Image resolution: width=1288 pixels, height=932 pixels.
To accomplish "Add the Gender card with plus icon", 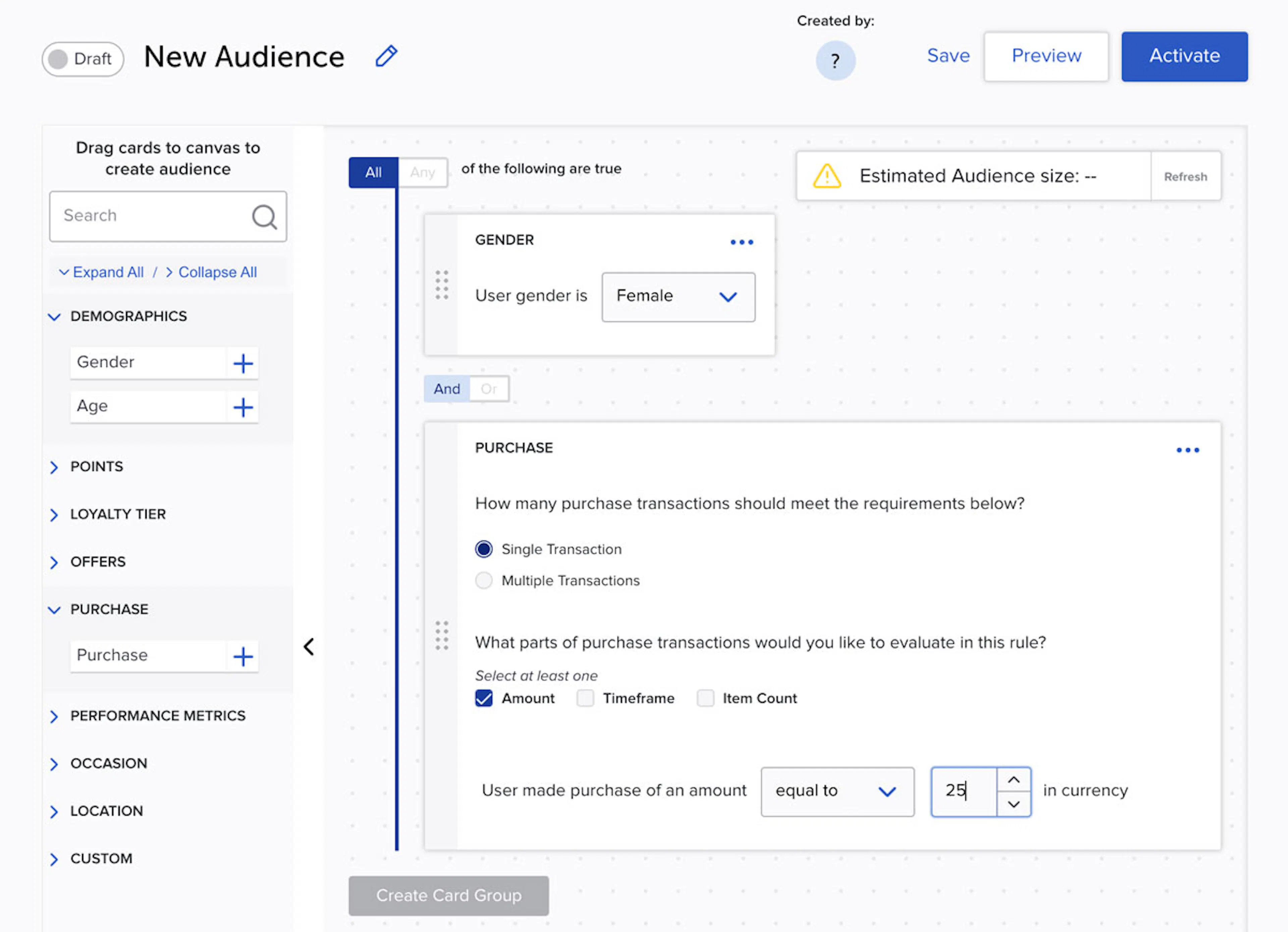I will coord(243,363).
